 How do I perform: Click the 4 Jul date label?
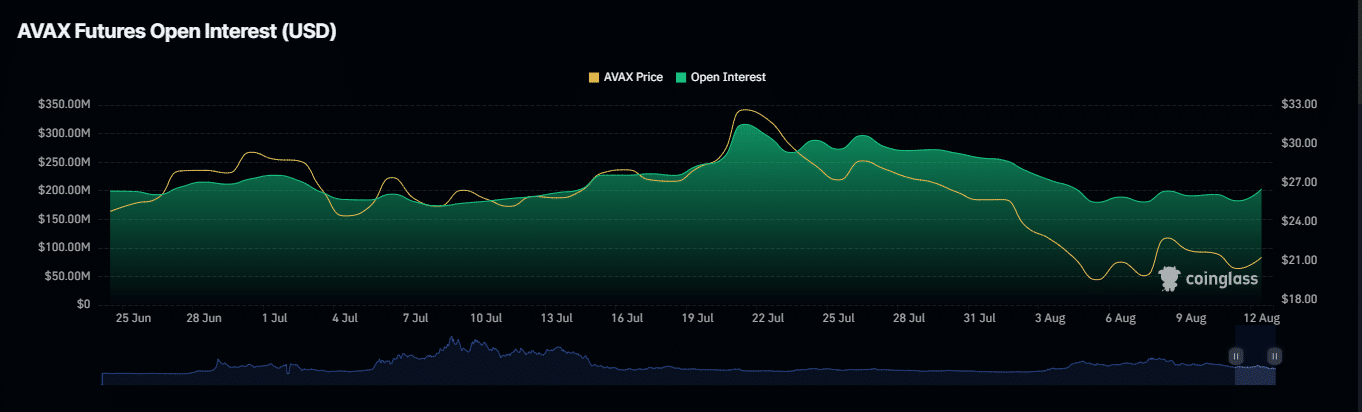pyautogui.click(x=345, y=318)
